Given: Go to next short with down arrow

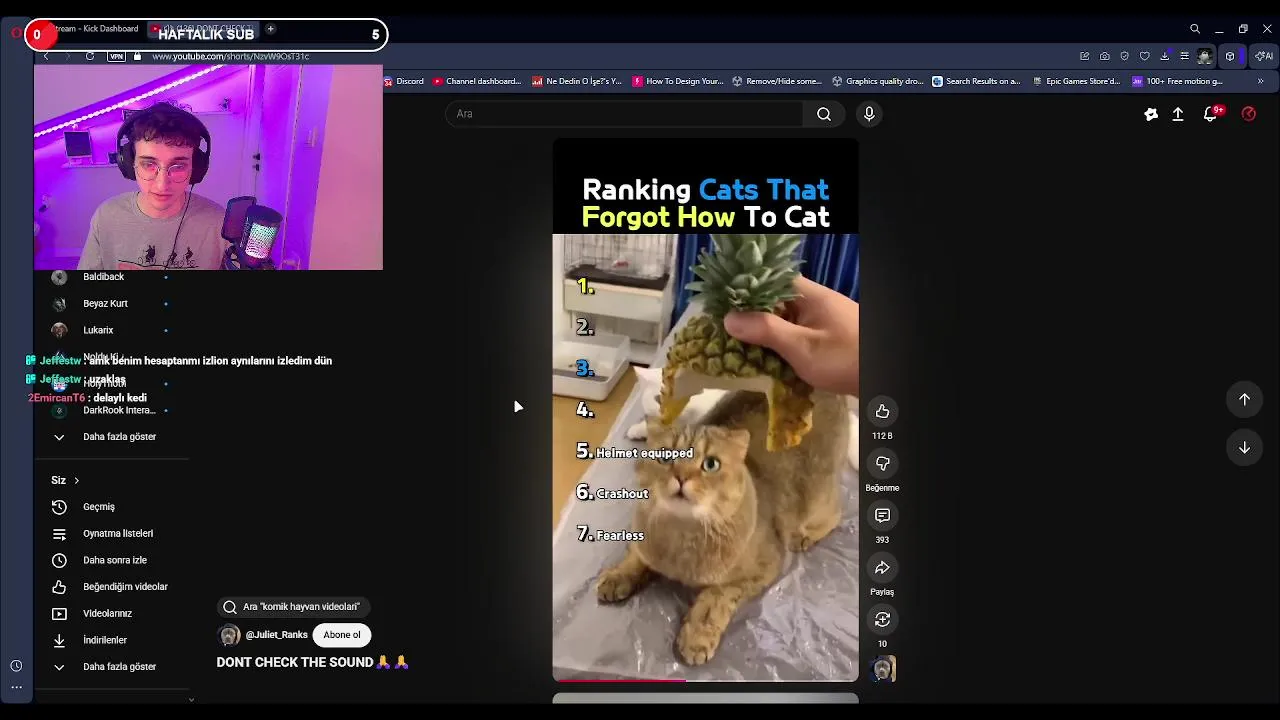Looking at the screenshot, I should [x=1244, y=448].
